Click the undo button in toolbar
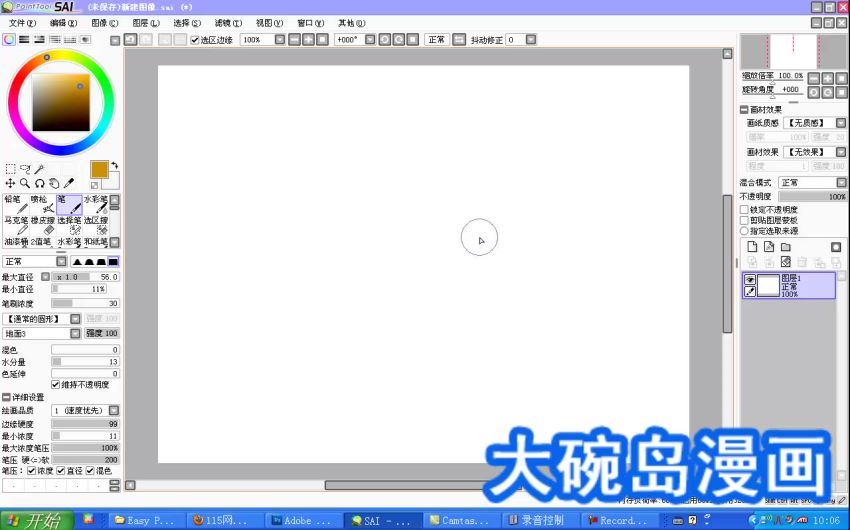The image size is (850, 530). pos(130,40)
